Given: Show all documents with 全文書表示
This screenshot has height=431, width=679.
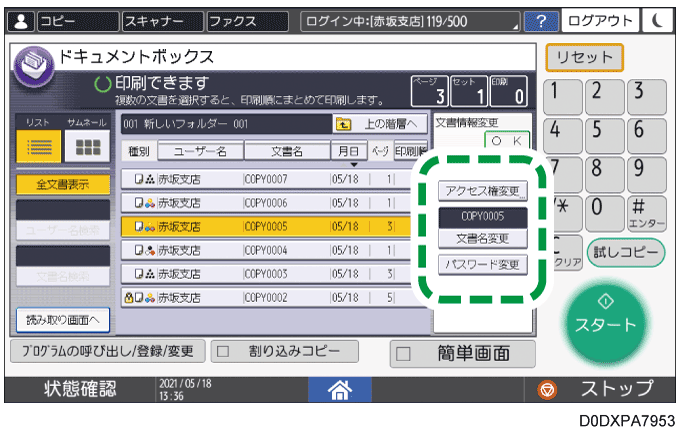Looking at the screenshot, I should (x=63, y=185).
